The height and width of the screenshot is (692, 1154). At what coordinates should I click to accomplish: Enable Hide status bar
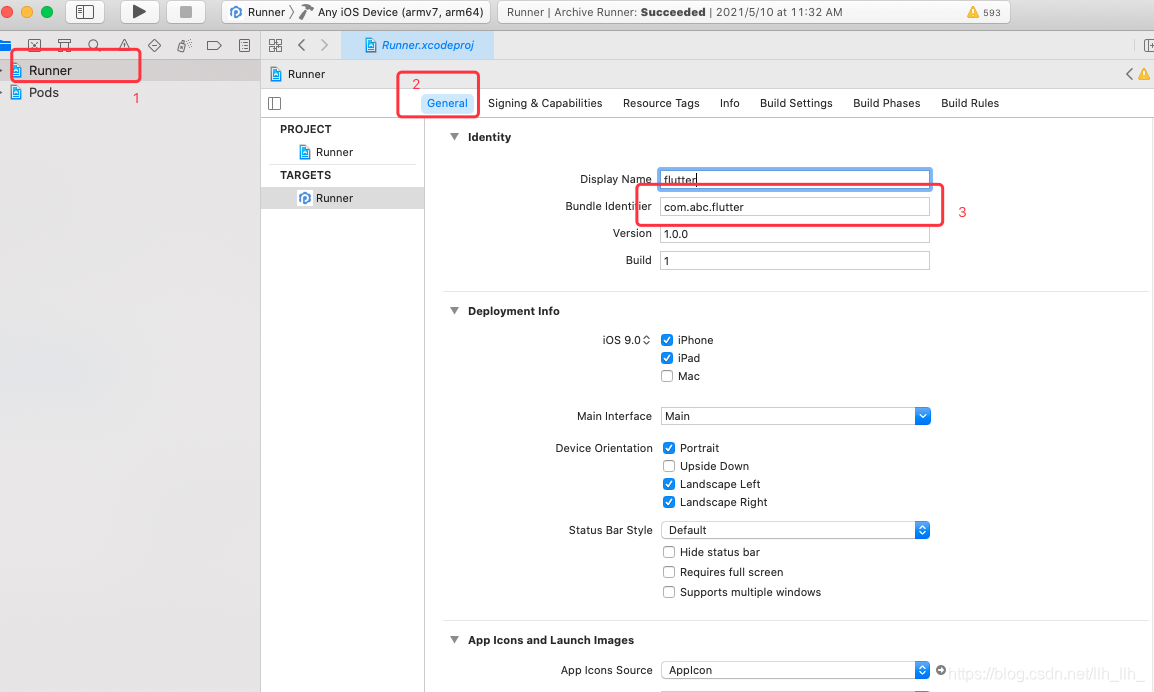coord(669,552)
